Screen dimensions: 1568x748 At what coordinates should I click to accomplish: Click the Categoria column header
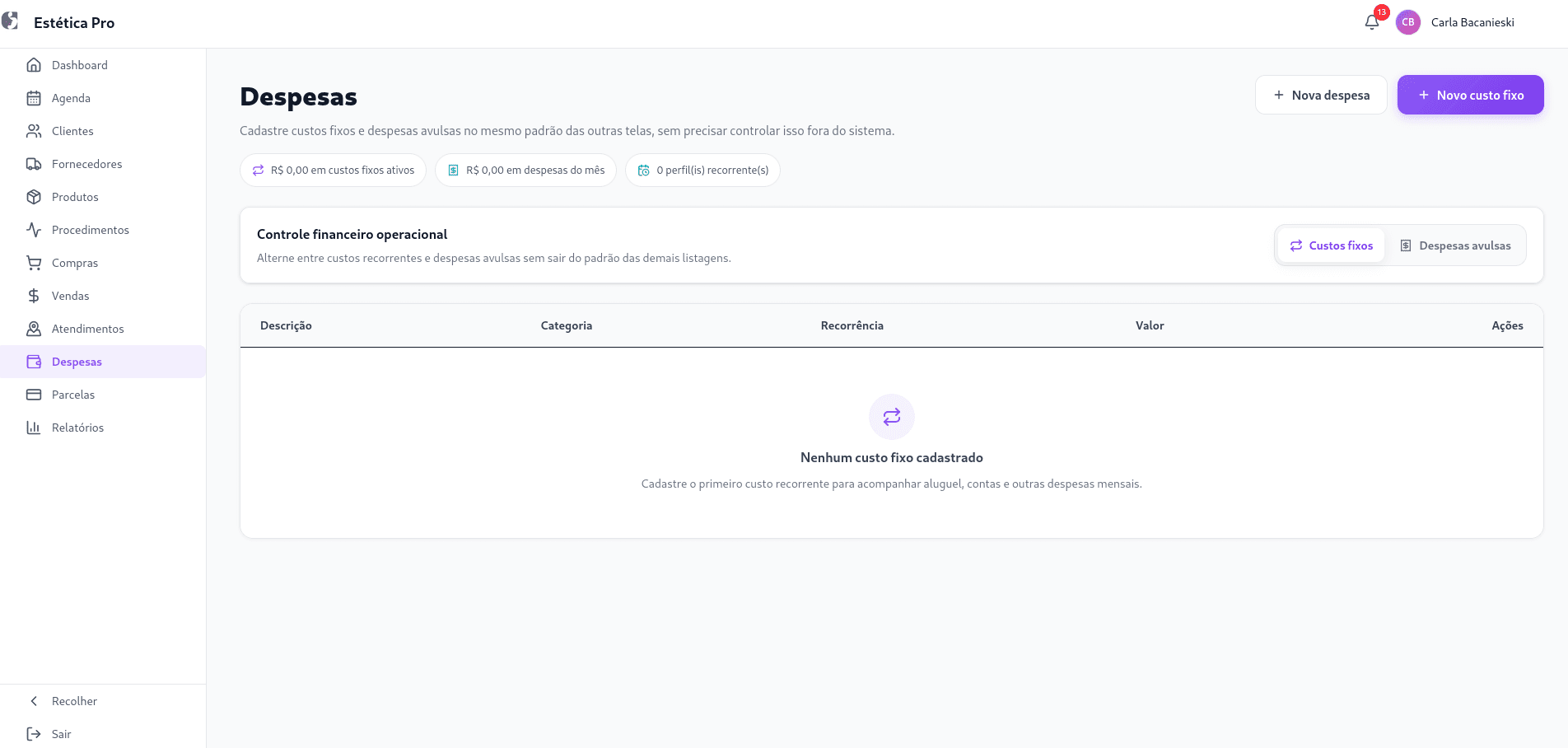point(567,325)
